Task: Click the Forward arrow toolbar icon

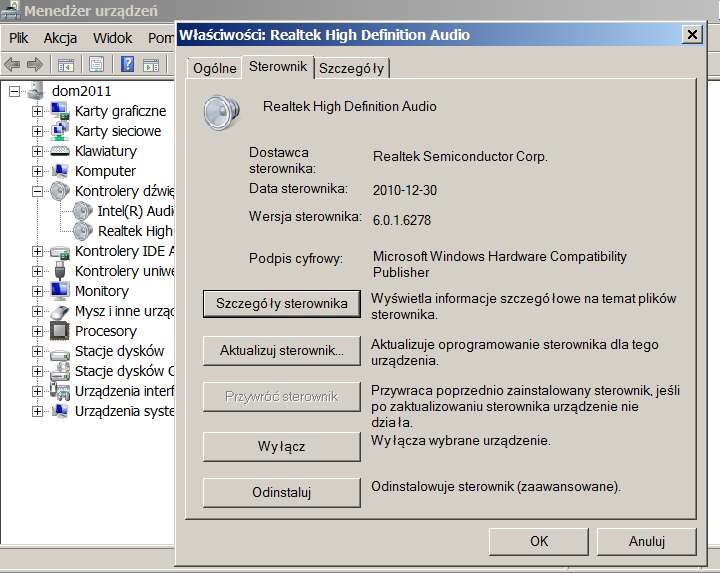Action: pyautogui.click(x=35, y=65)
